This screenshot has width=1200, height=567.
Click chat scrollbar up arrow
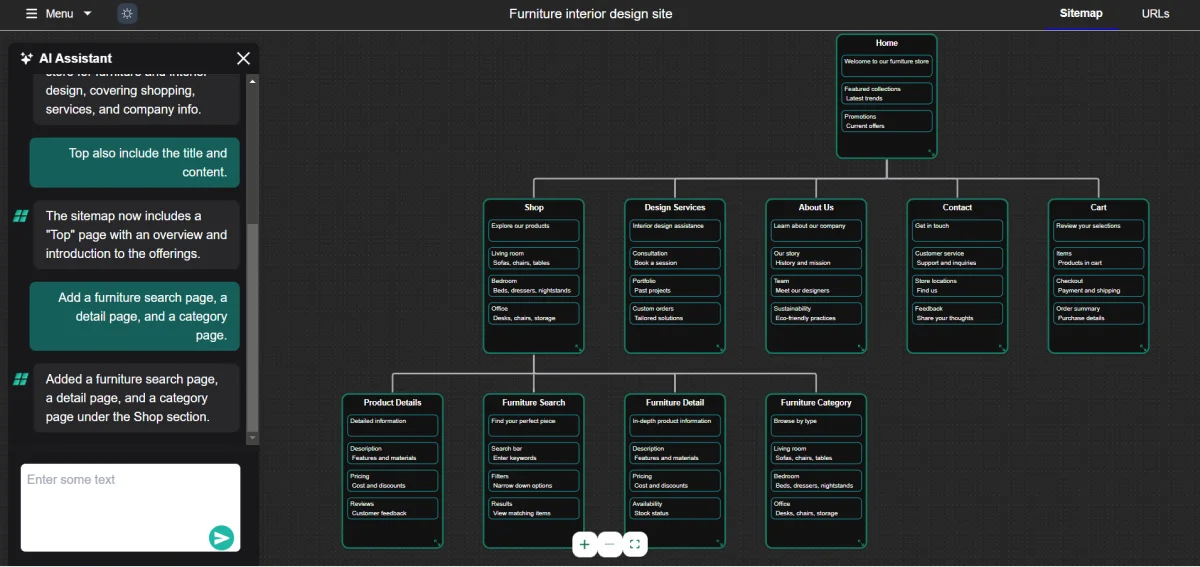point(252,81)
